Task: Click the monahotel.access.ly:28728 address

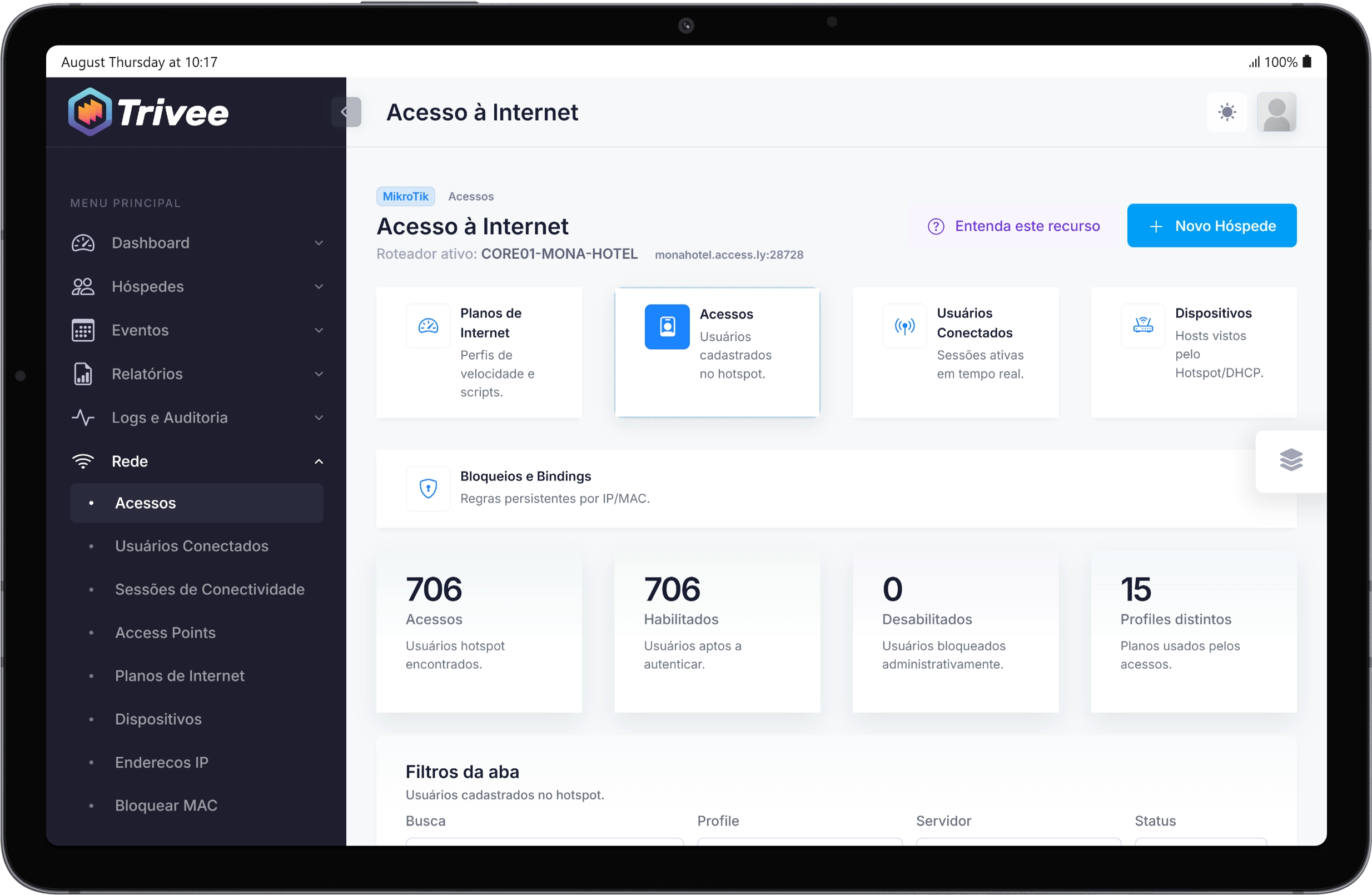Action: click(729, 255)
